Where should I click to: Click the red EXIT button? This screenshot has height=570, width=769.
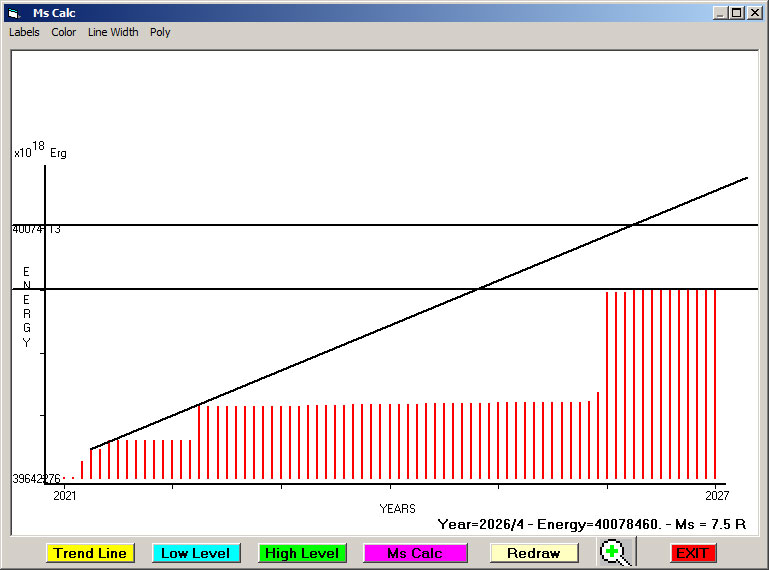692,553
